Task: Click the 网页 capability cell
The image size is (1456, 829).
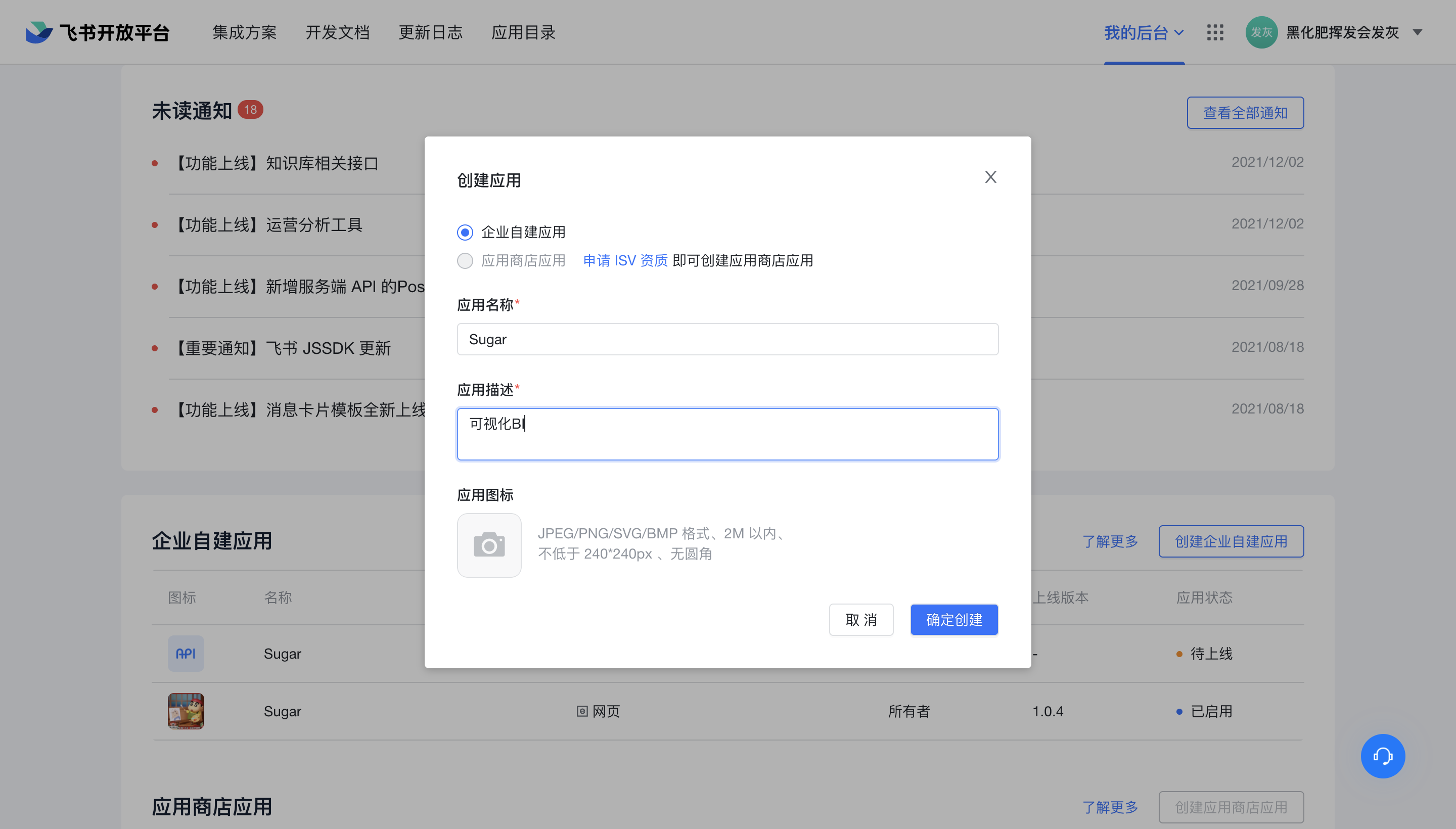Action: pyautogui.click(x=598, y=711)
